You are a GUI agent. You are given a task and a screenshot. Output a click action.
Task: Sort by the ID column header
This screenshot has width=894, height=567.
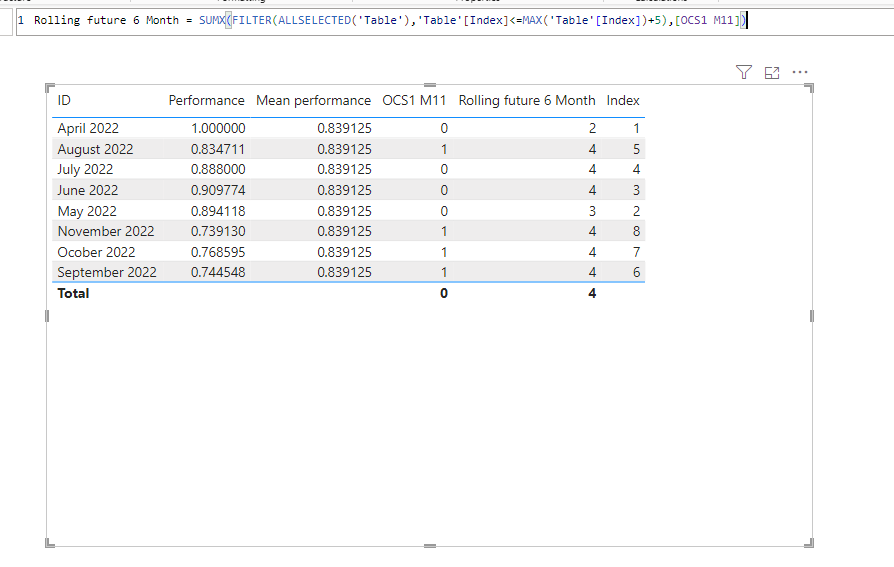point(64,100)
